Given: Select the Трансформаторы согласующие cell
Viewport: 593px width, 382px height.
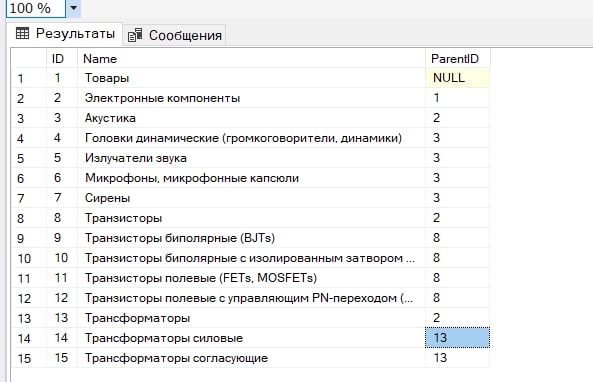Looking at the screenshot, I should (x=251, y=358).
